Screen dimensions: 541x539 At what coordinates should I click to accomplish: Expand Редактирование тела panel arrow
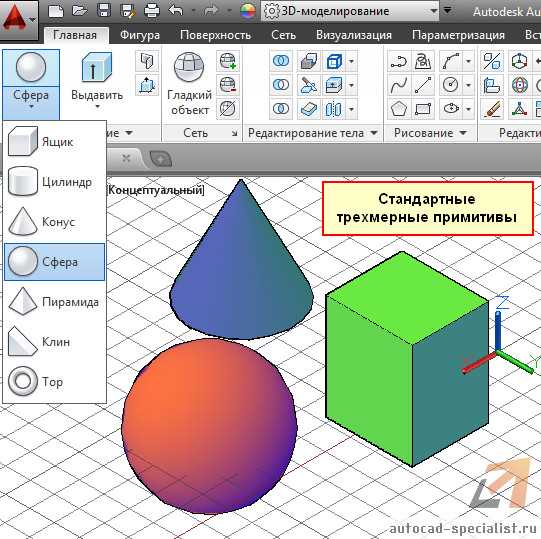[x=374, y=133]
